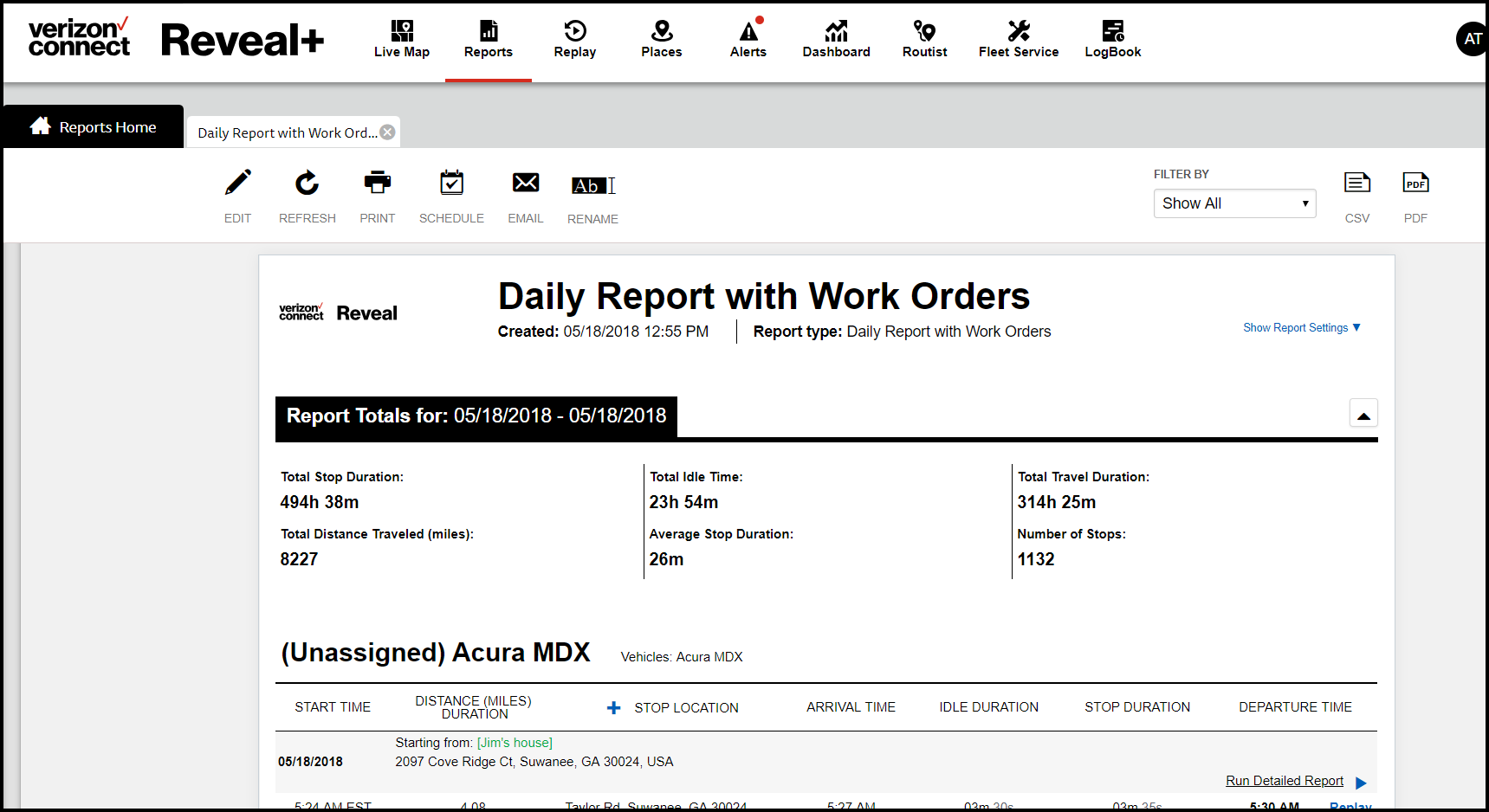This screenshot has height=812, width=1489.
Task: Click the Daily Report with Work Orders title
Action: (x=764, y=296)
